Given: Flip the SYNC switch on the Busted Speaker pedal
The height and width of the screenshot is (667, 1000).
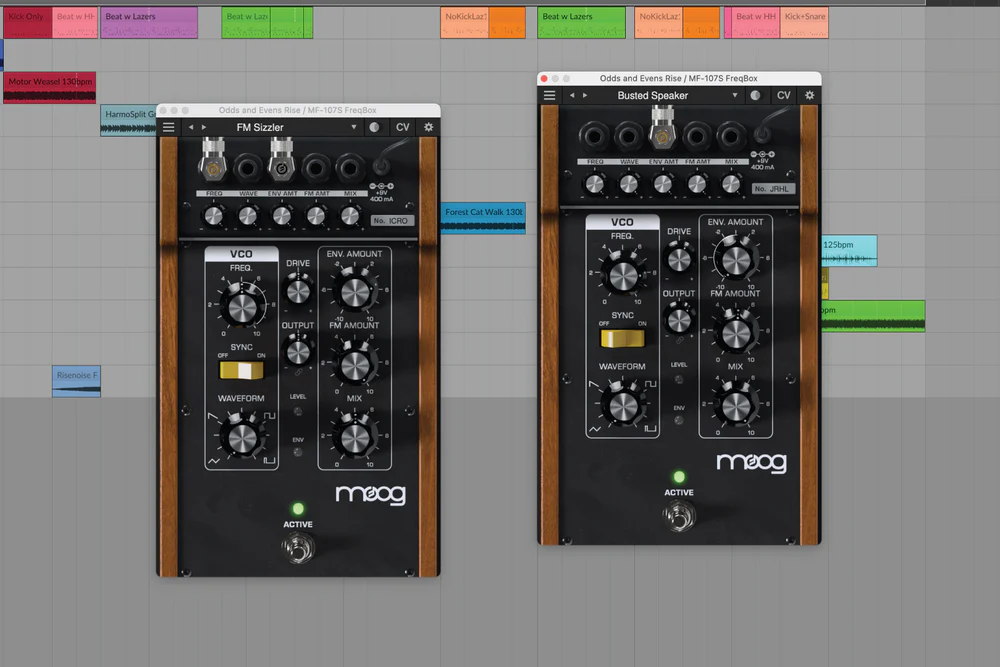Looking at the screenshot, I should [x=622, y=339].
